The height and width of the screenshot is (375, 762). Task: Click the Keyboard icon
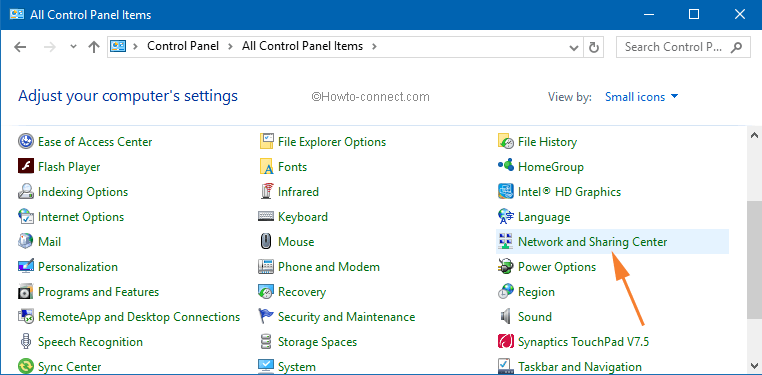click(x=266, y=217)
